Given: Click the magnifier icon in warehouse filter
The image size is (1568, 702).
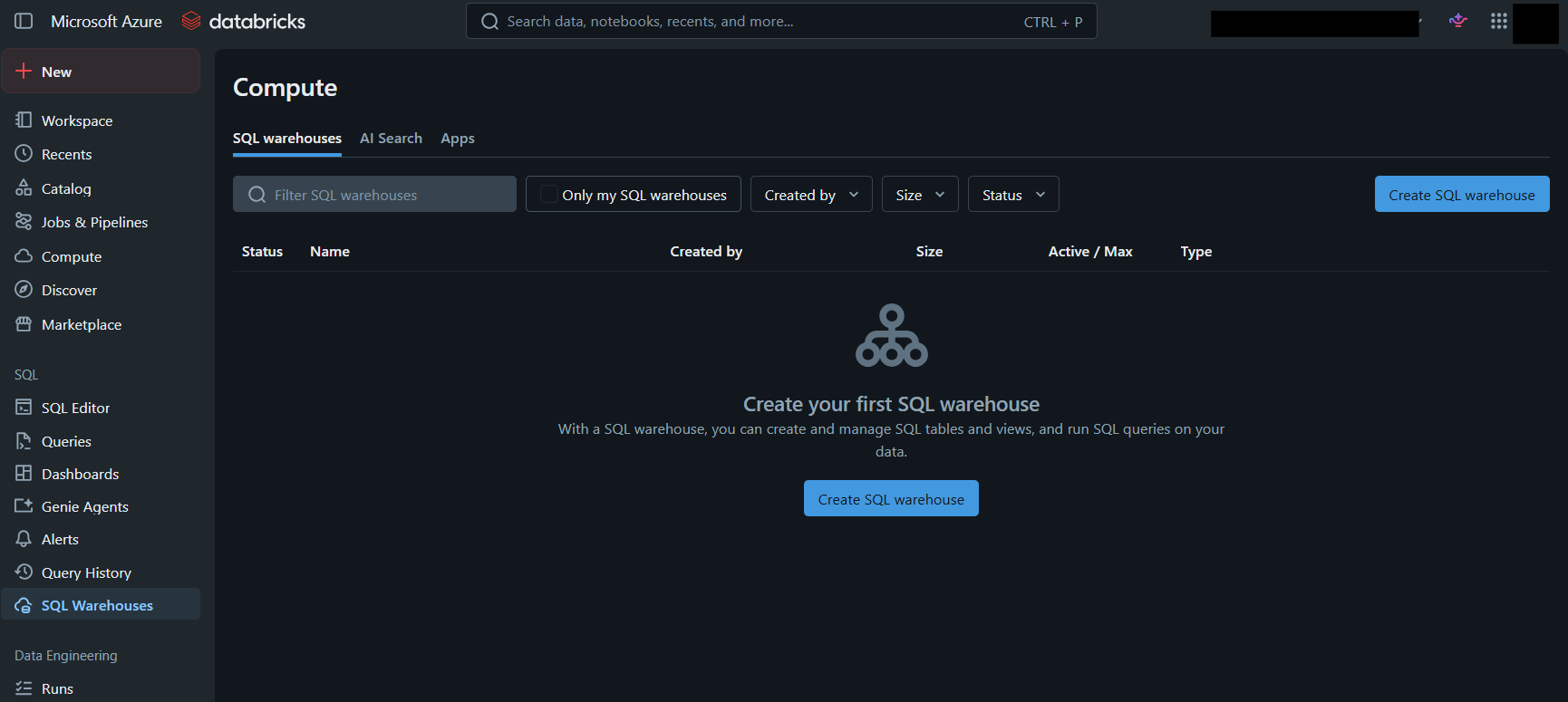Looking at the screenshot, I should coord(257,195).
